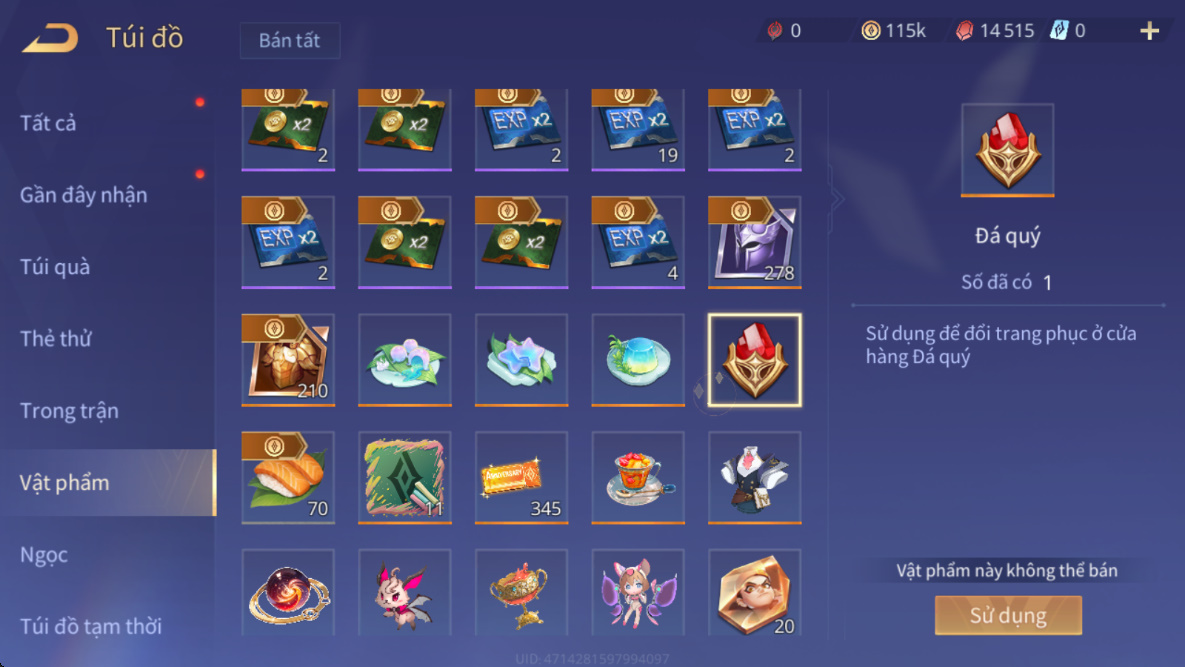Open the Tất cả category tab
1185x667 pixels.
48,123
